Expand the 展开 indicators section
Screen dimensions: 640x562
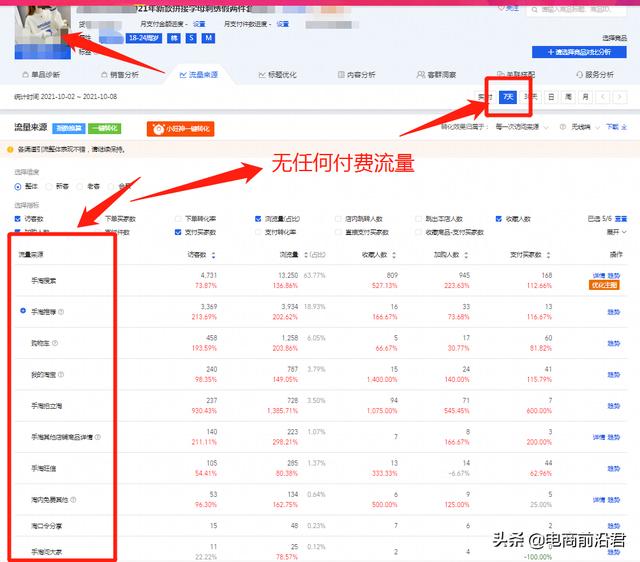(616, 232)
